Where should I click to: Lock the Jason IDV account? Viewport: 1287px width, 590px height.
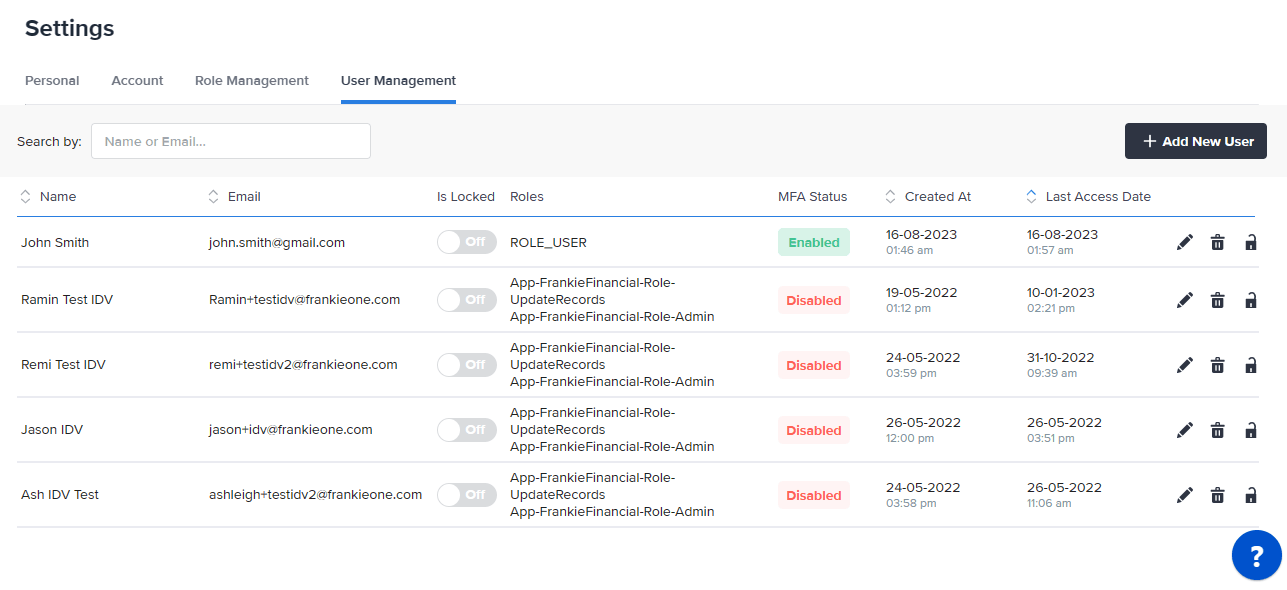(x=1250, y=429)
